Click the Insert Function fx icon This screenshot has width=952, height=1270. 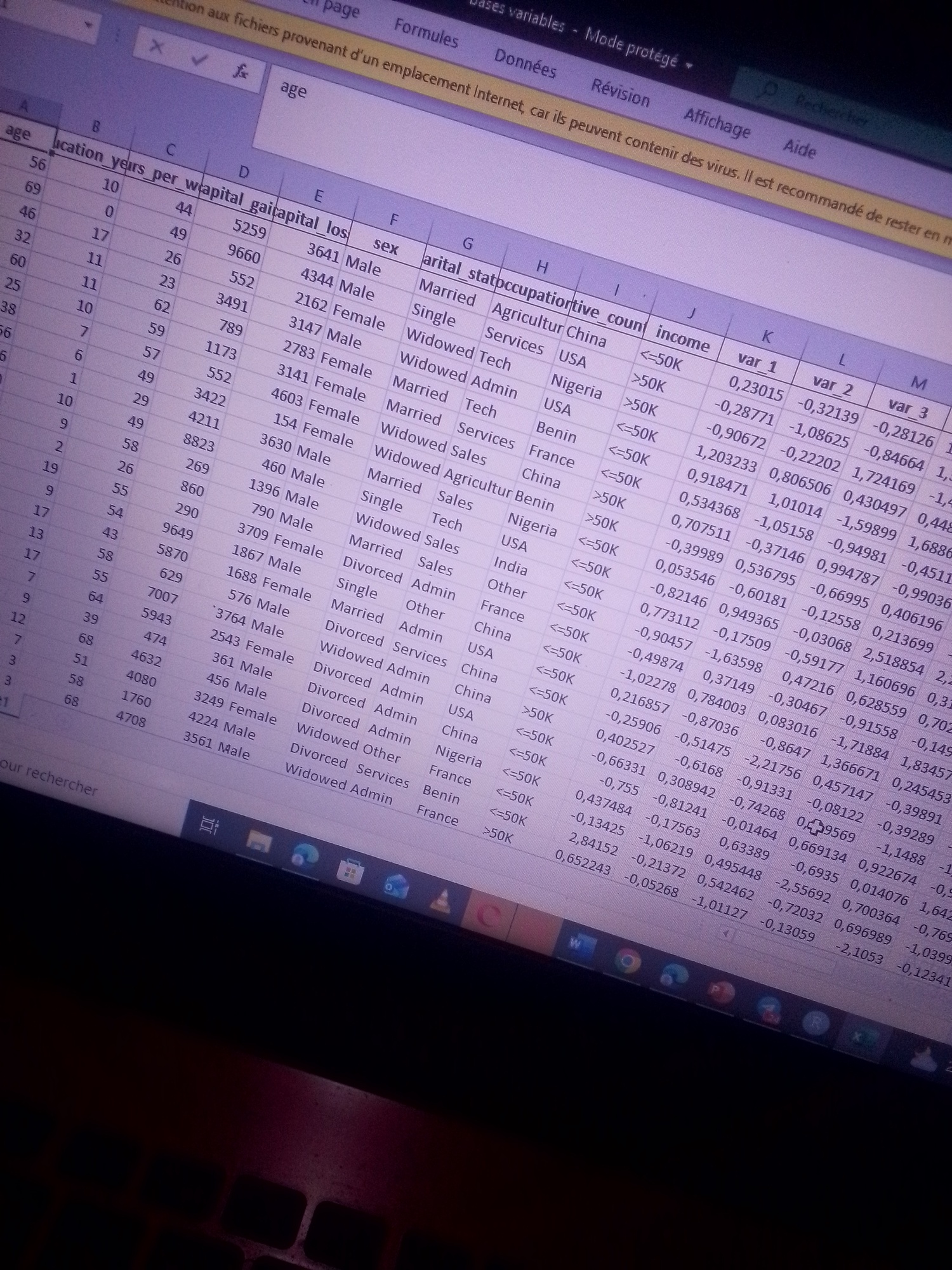pos(241,71)
